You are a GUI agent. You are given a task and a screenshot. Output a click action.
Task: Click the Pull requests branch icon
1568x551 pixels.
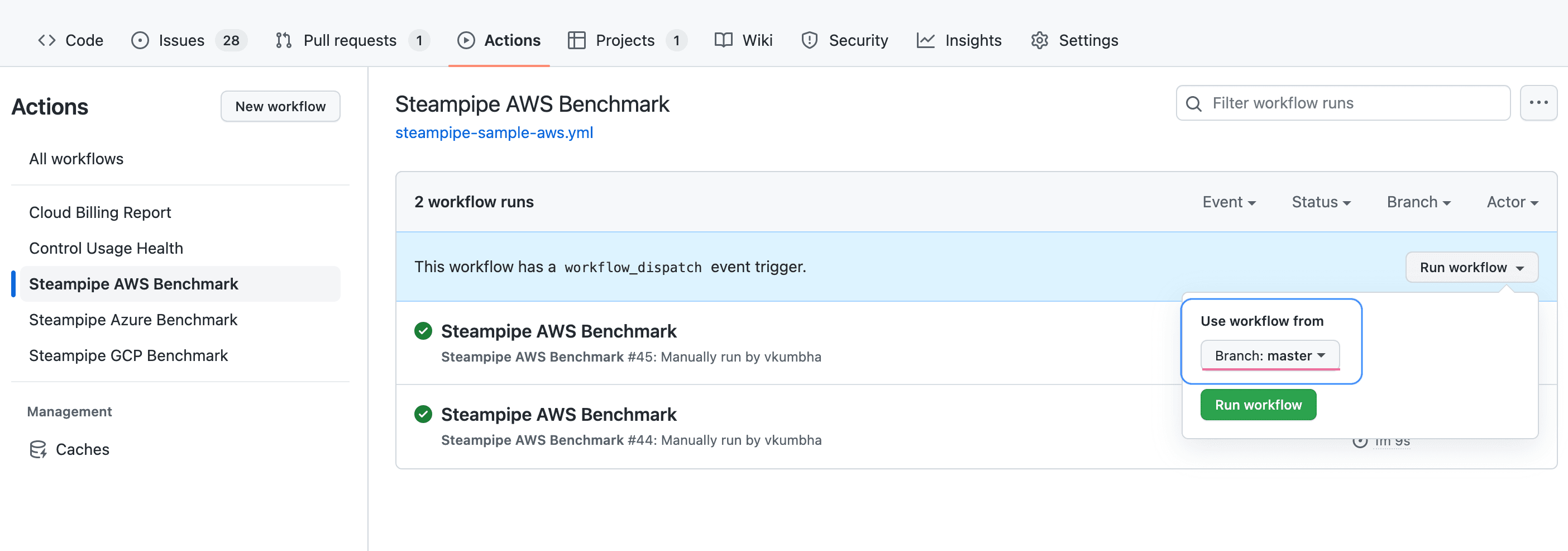pyautogui.click(x=284, y=40)
